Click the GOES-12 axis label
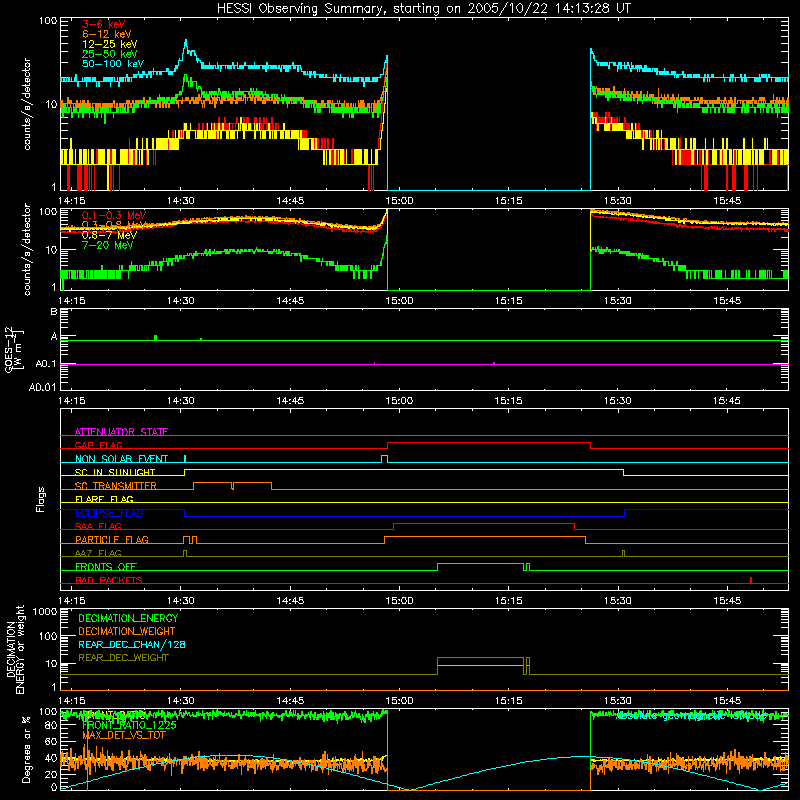800x800 pixels. point(14,349)
